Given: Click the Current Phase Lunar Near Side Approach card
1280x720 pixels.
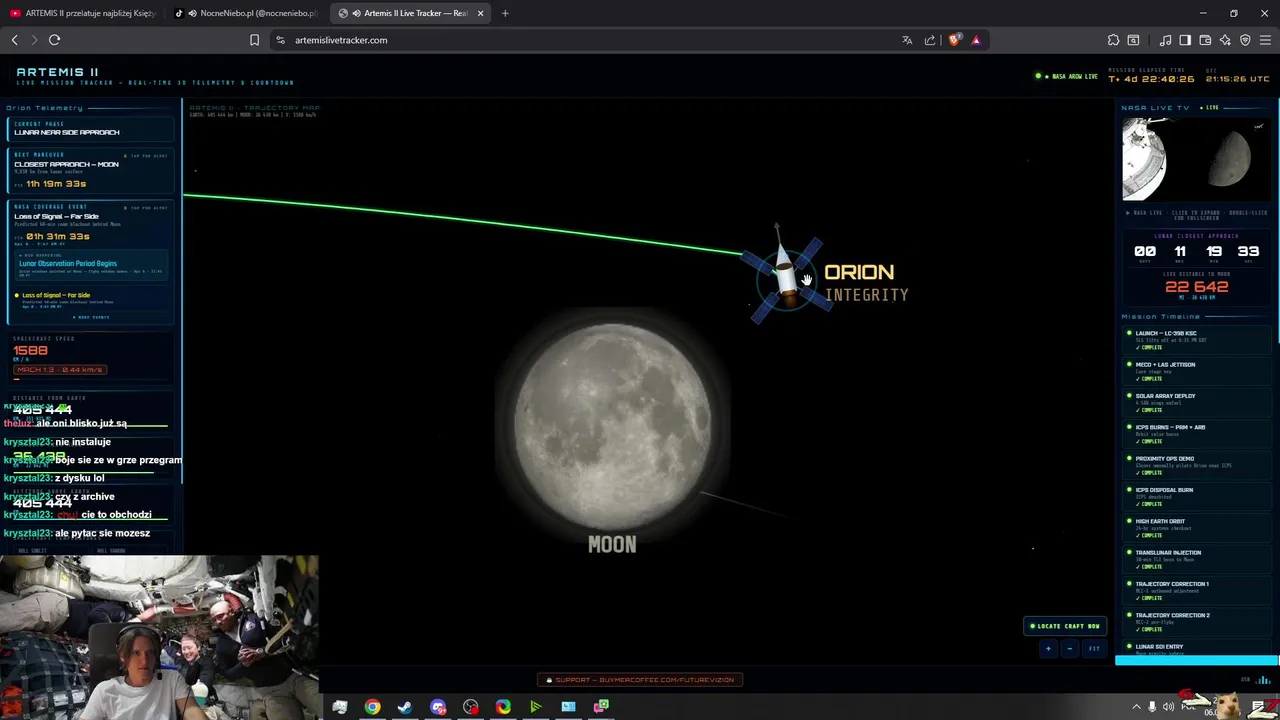Looking at the screenshot, I should pyautogui.click(x=90, y=128).
